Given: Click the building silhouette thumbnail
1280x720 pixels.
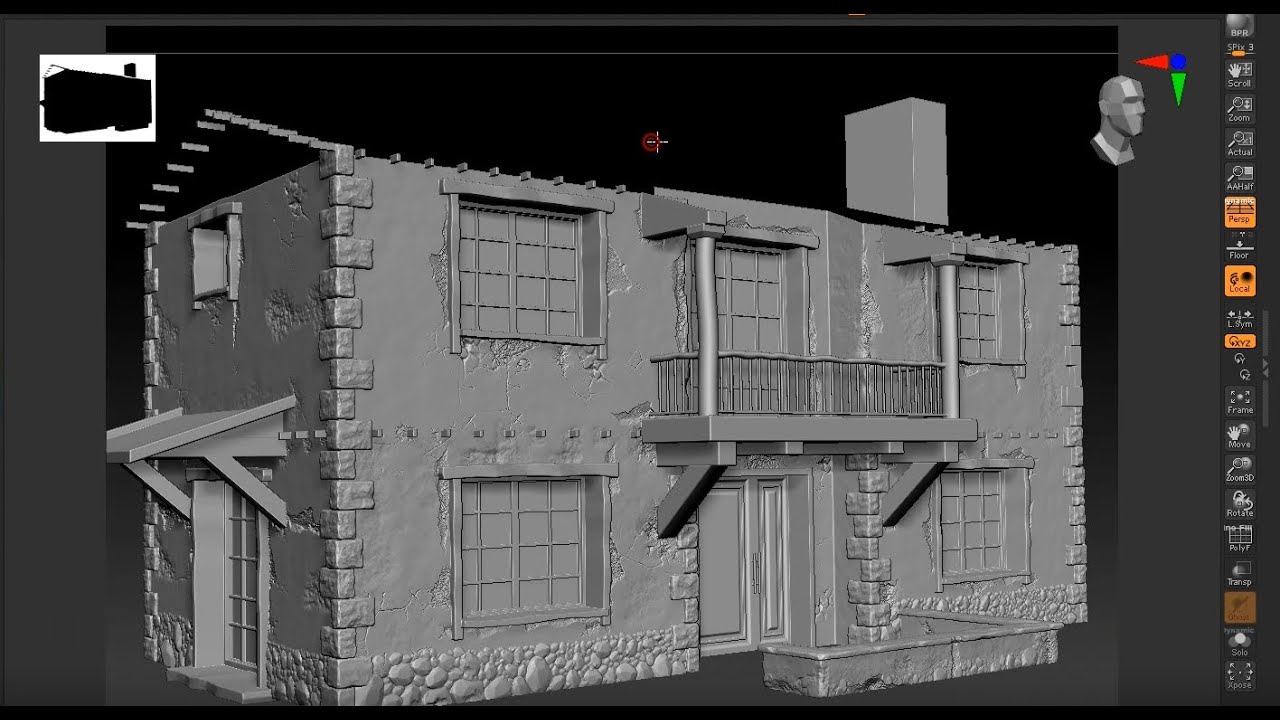Looking at the screenshot, I should pos(97,98).
